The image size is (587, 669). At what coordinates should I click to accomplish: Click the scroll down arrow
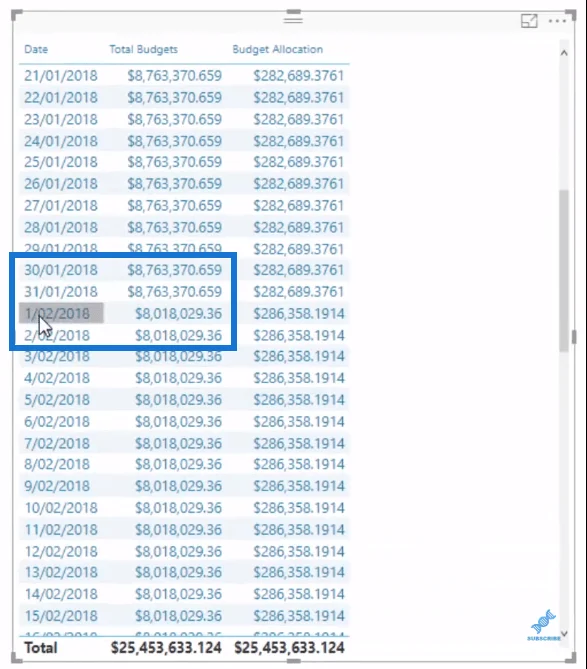564,634
